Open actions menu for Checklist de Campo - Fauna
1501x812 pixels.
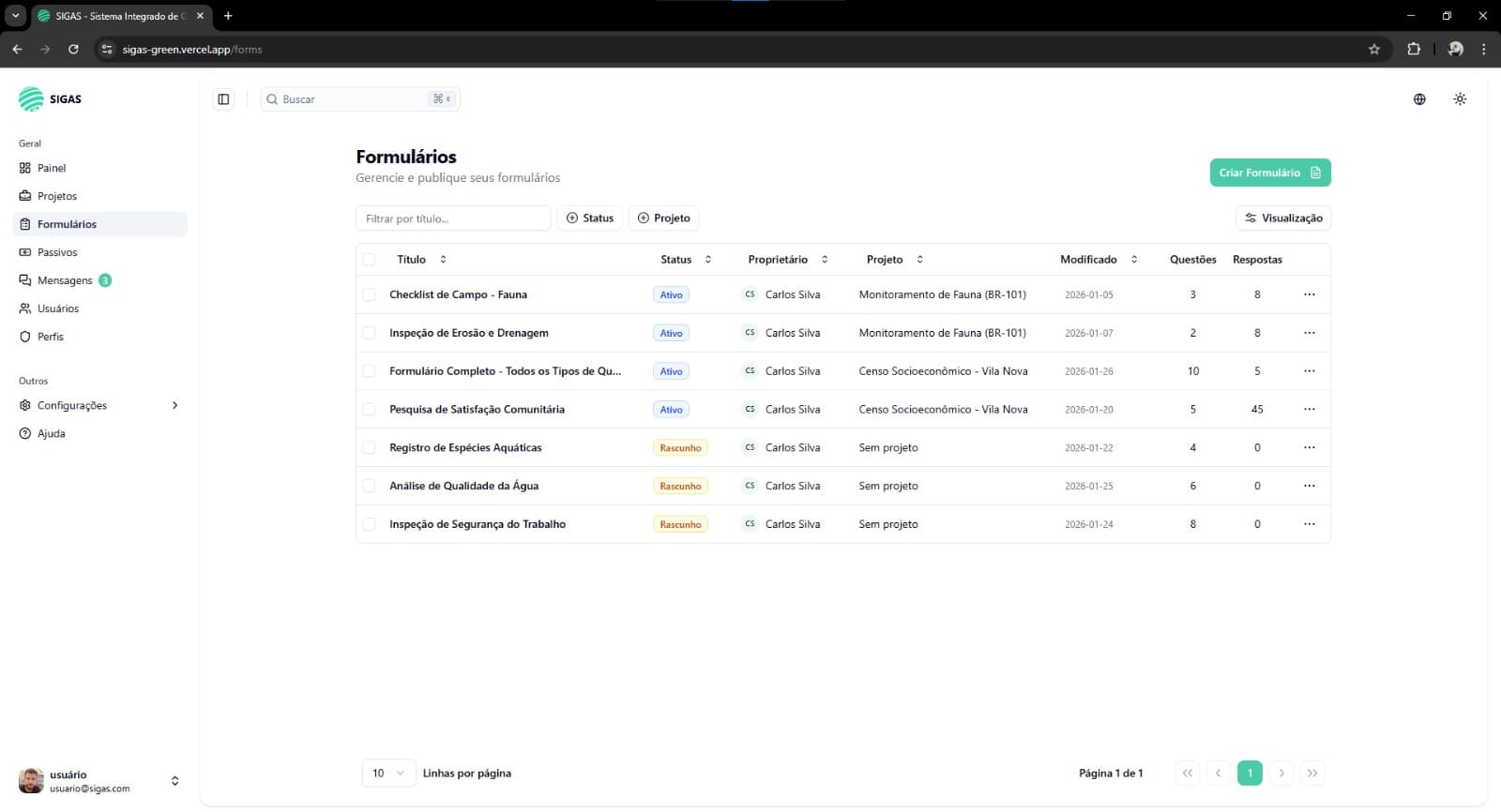[1309, 294]
